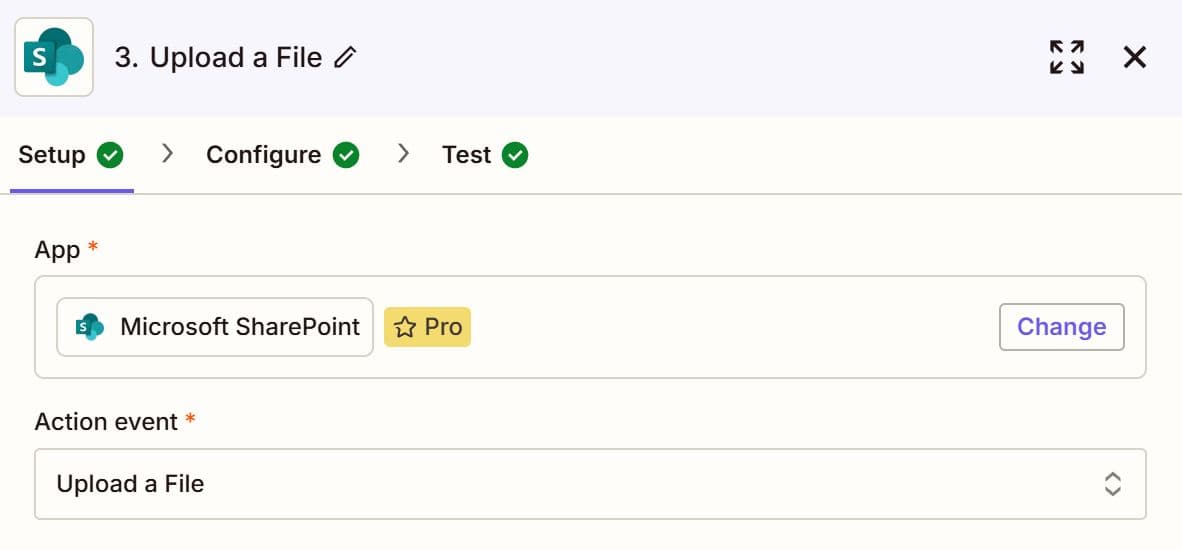
Task: Click the green checkmark beside Setup
Action: 110,155
